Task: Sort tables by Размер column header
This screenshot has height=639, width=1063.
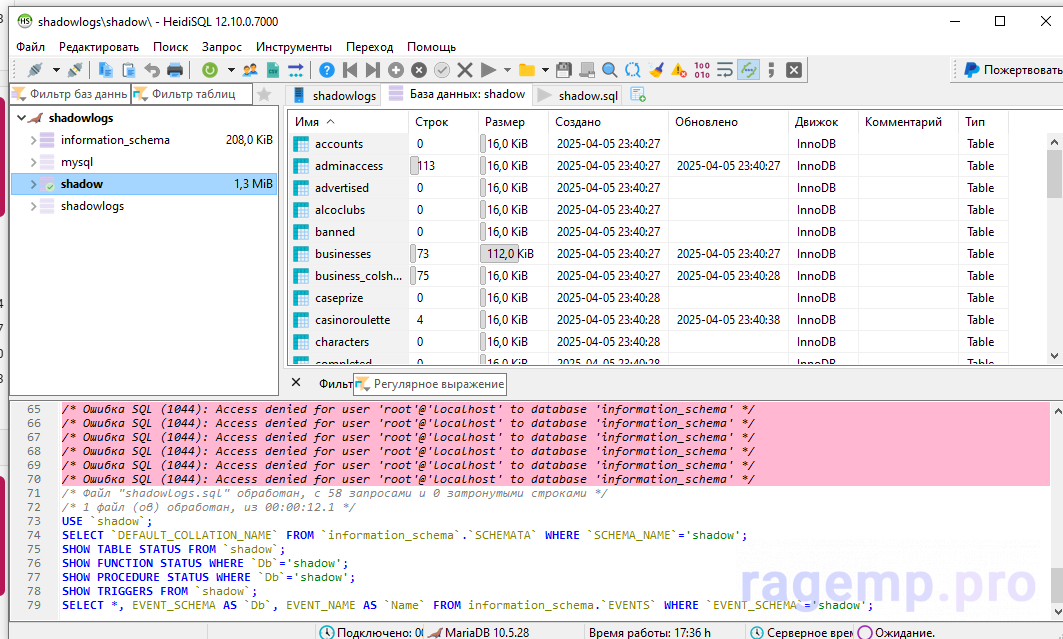Action: [512, 122]
